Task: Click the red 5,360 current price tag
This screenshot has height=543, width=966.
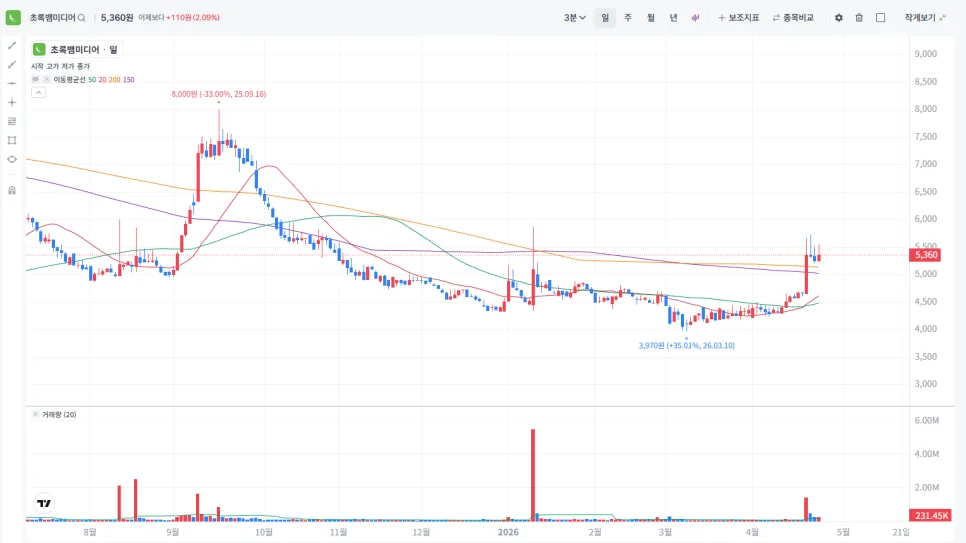Action: coord(925,255)
